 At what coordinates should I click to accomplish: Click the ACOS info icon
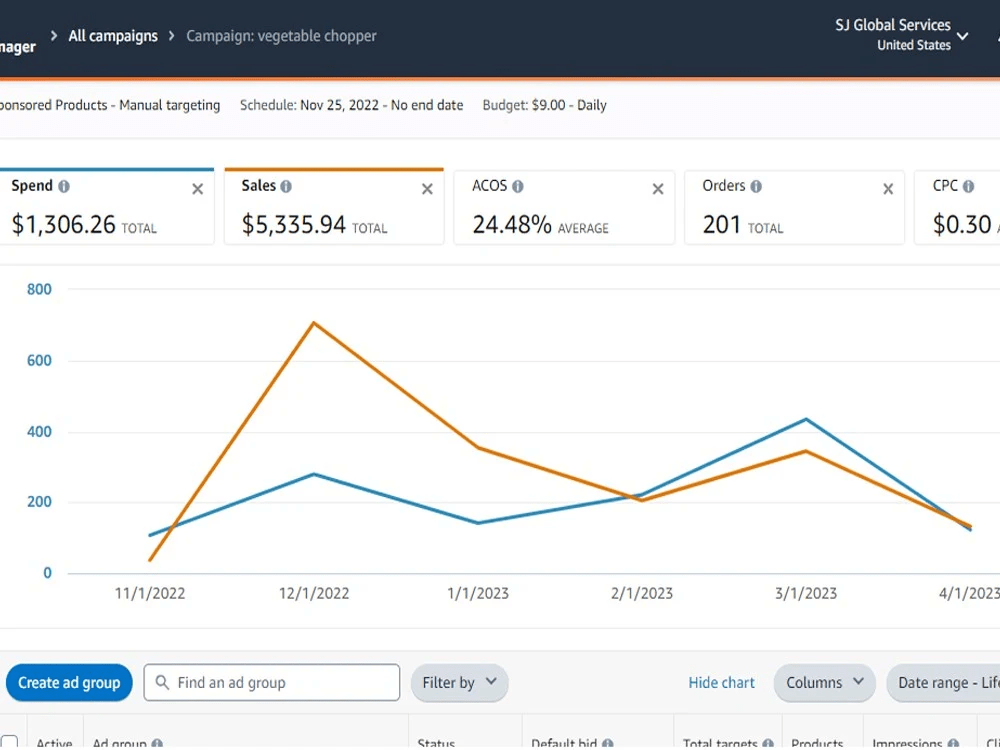[518, 186]
